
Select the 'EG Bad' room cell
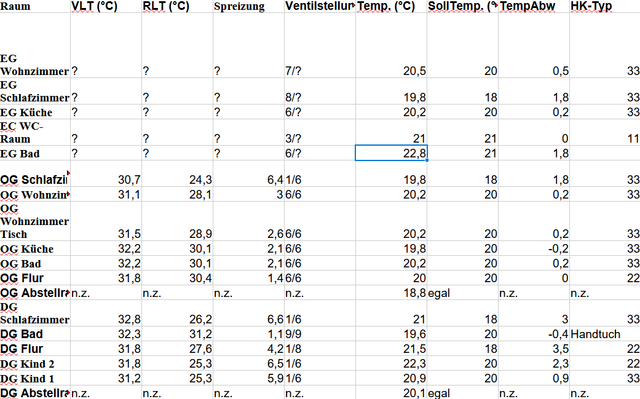tap(35, 153)
